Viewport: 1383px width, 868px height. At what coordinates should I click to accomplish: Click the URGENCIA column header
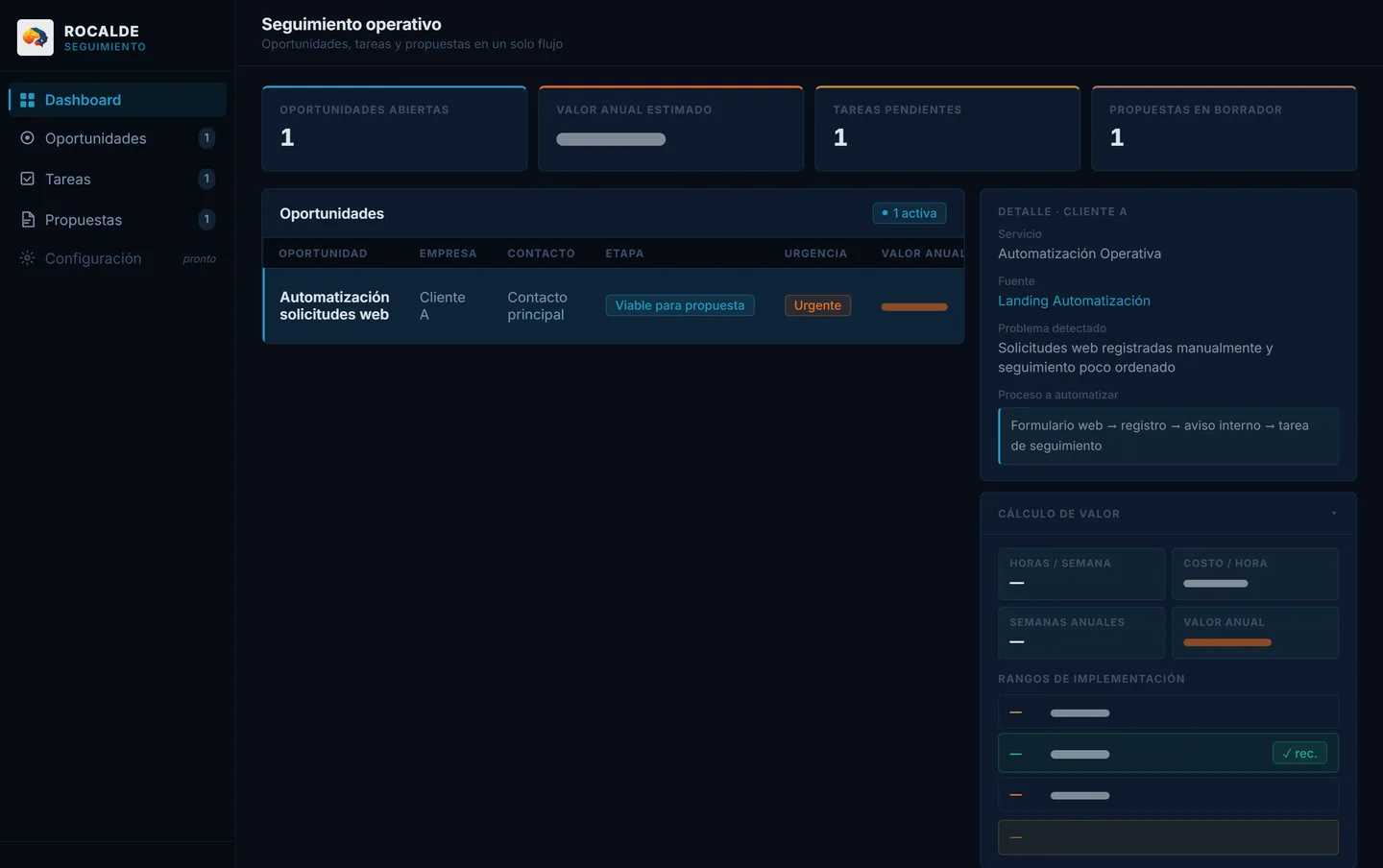click(815, 253)
